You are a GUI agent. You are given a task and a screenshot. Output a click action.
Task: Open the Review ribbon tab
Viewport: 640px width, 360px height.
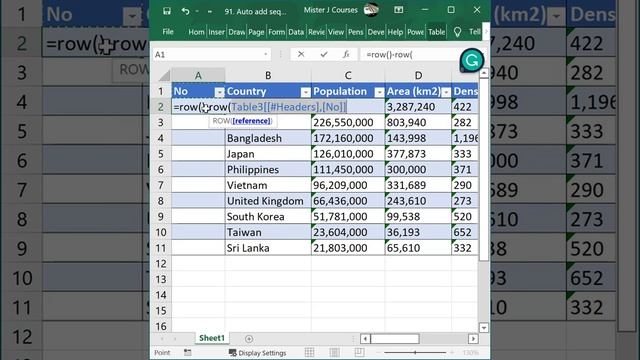coord(316,32)
